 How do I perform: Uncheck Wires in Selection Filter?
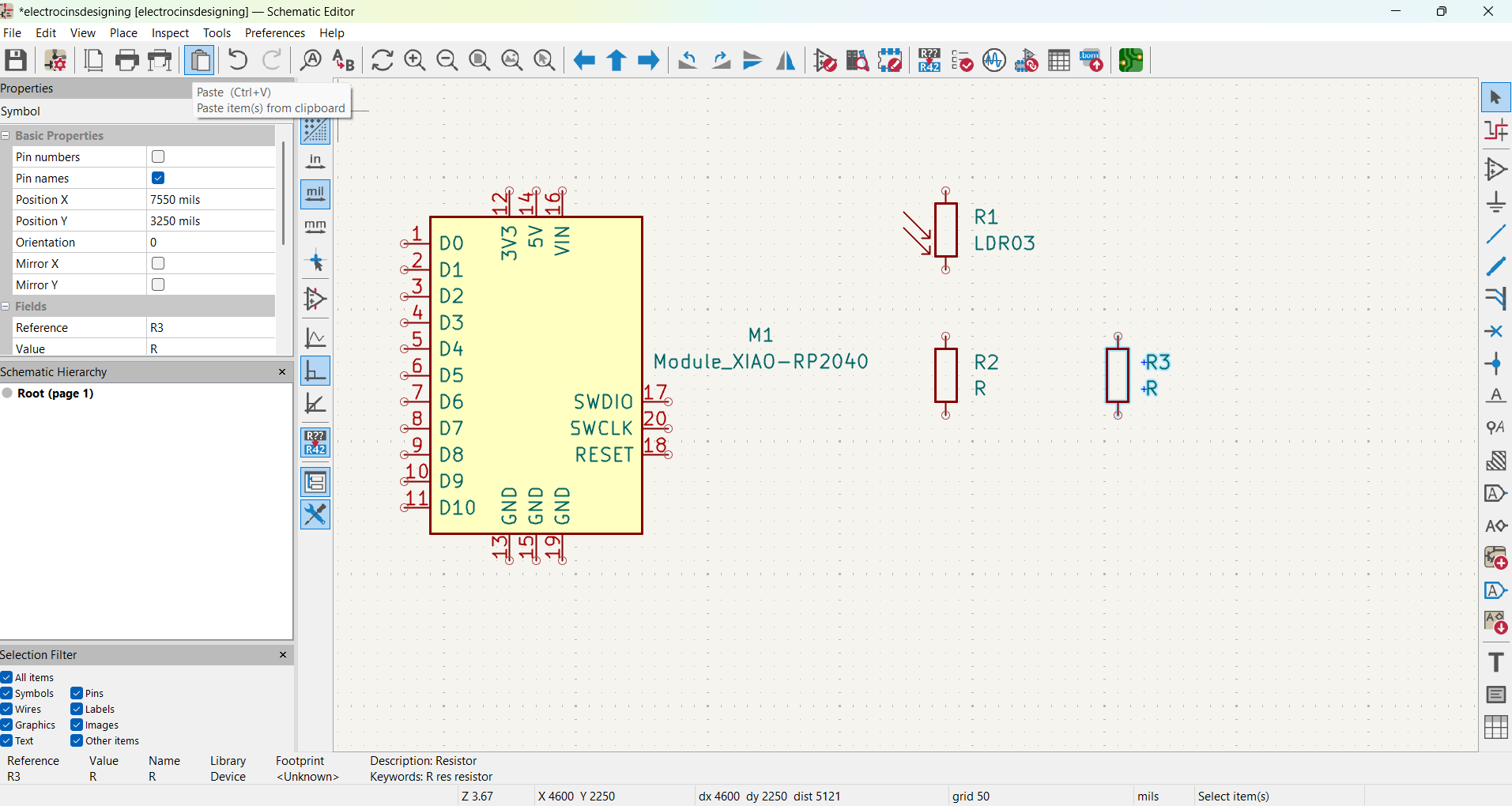click(6, 709)
